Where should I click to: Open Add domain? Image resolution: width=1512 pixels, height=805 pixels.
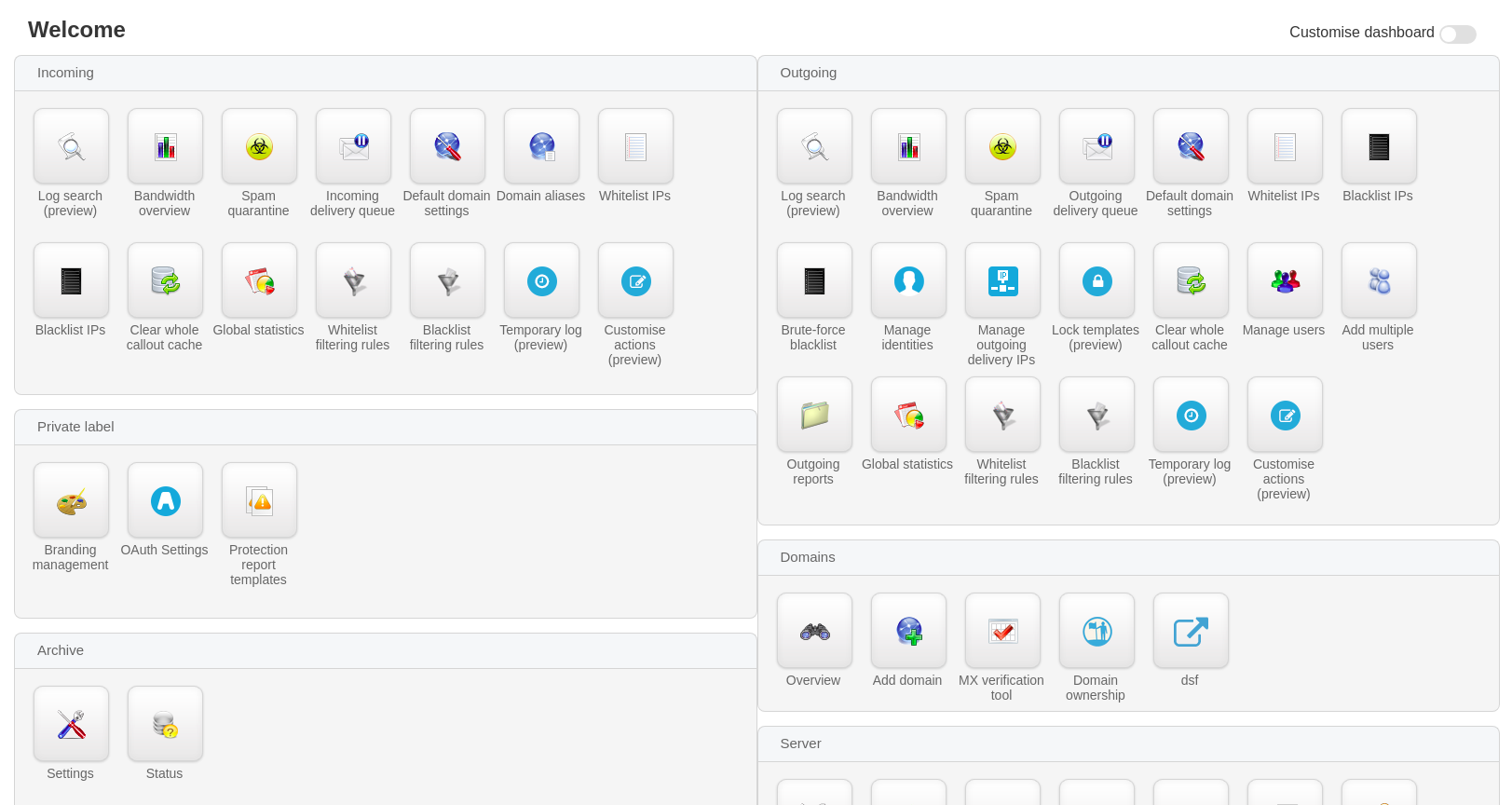908,631
